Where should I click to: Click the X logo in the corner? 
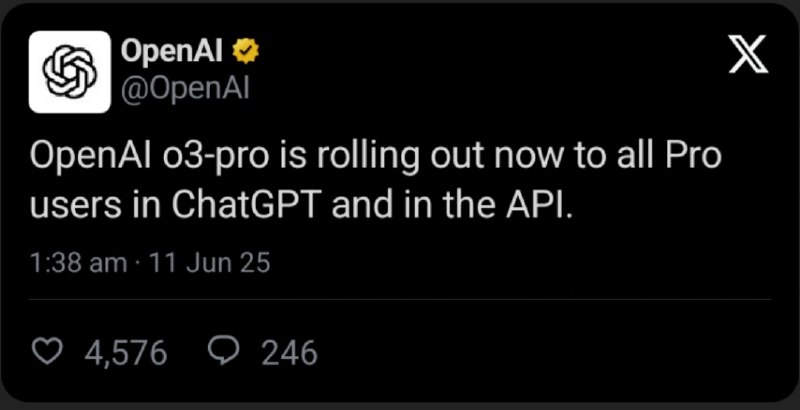[x=748, y=55]
